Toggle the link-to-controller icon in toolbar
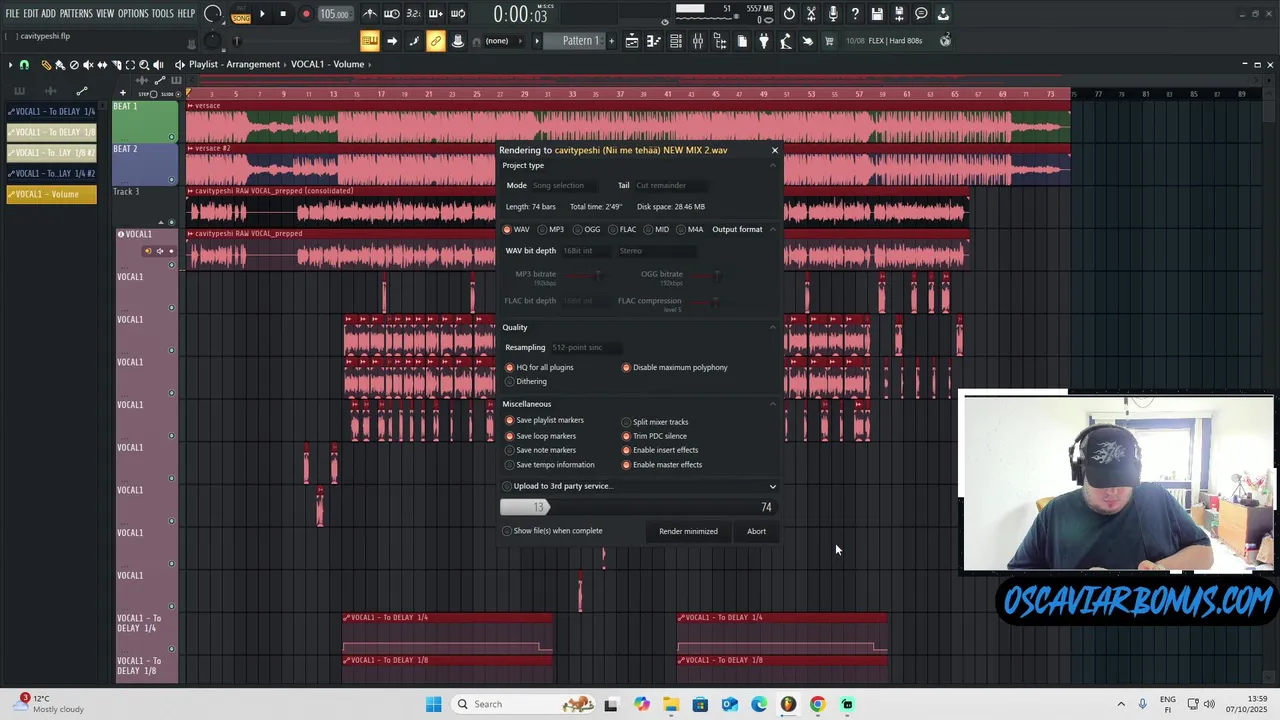1280x720 pixels. pyautogui.click(x=435, y=41)
